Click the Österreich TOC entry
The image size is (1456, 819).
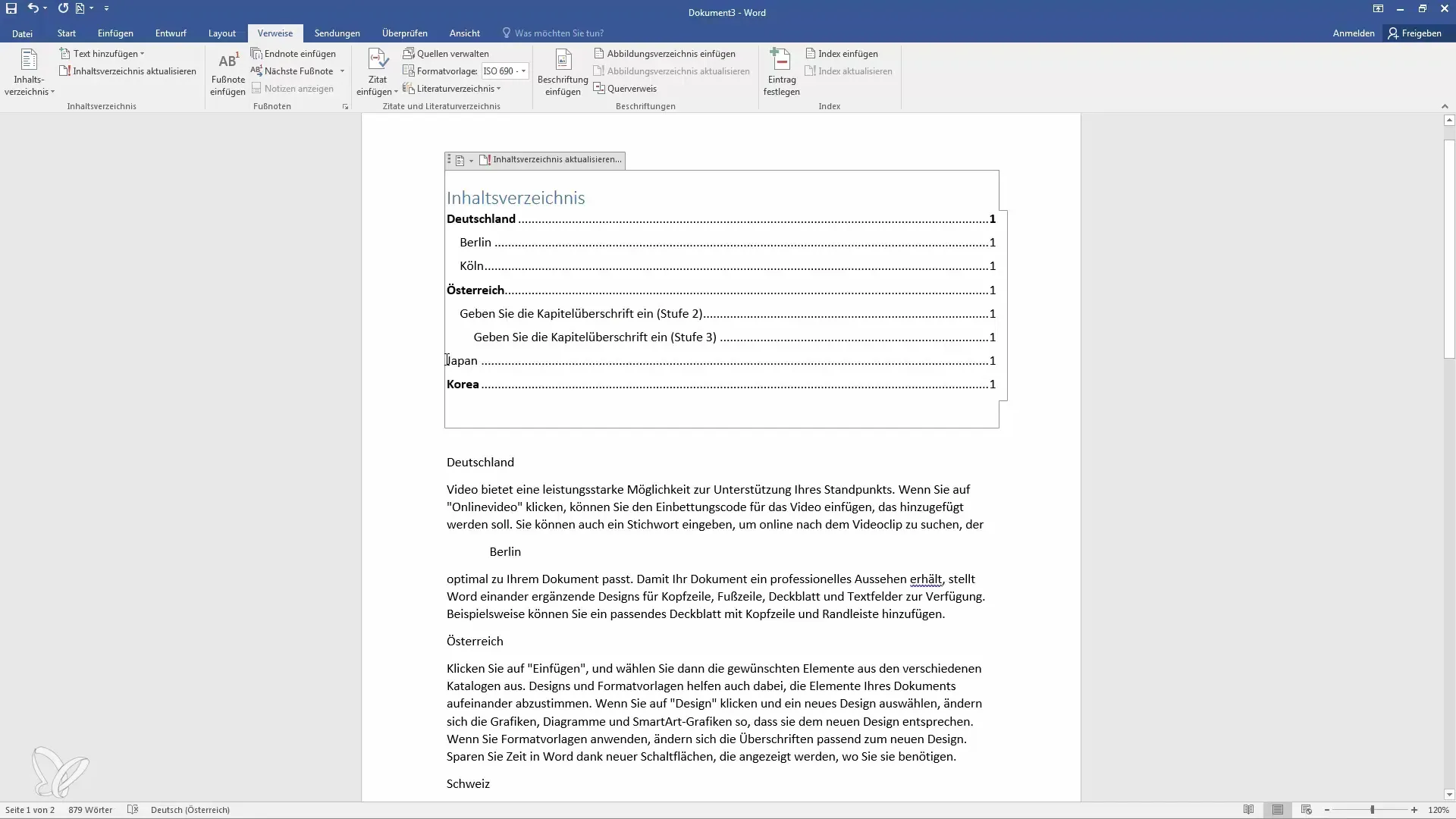pyautogui.click(x=720, y=290)
